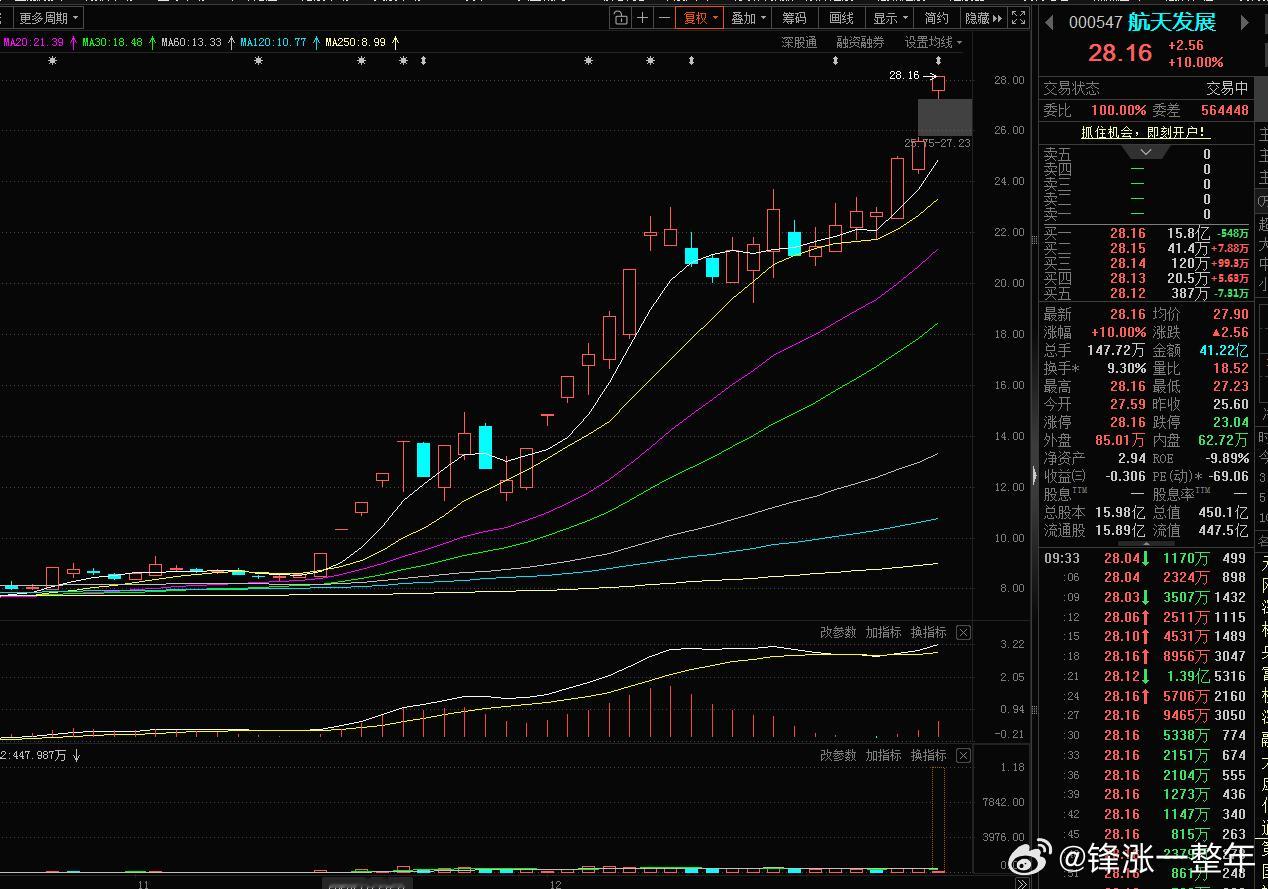
Task: Click the trade tick with volume 1.39亿
Action: 1145,676
